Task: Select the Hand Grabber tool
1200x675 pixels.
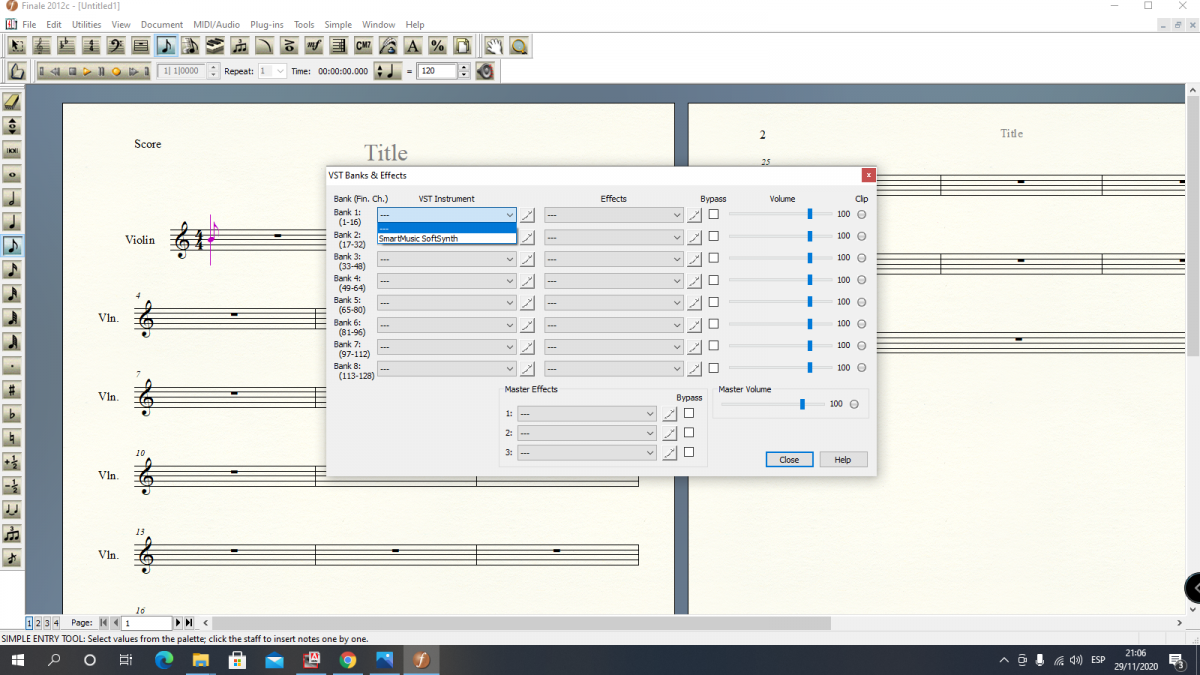Action: pos(494,46)
